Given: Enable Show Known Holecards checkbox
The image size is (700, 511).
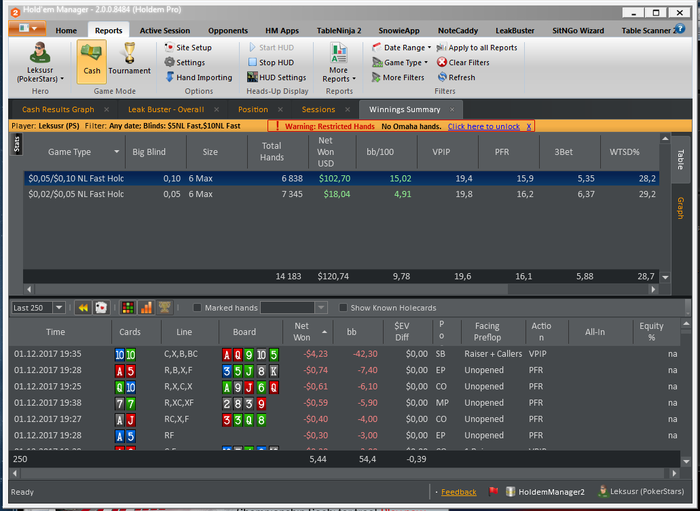Looking at the screenshot, I should click(343, 307).
